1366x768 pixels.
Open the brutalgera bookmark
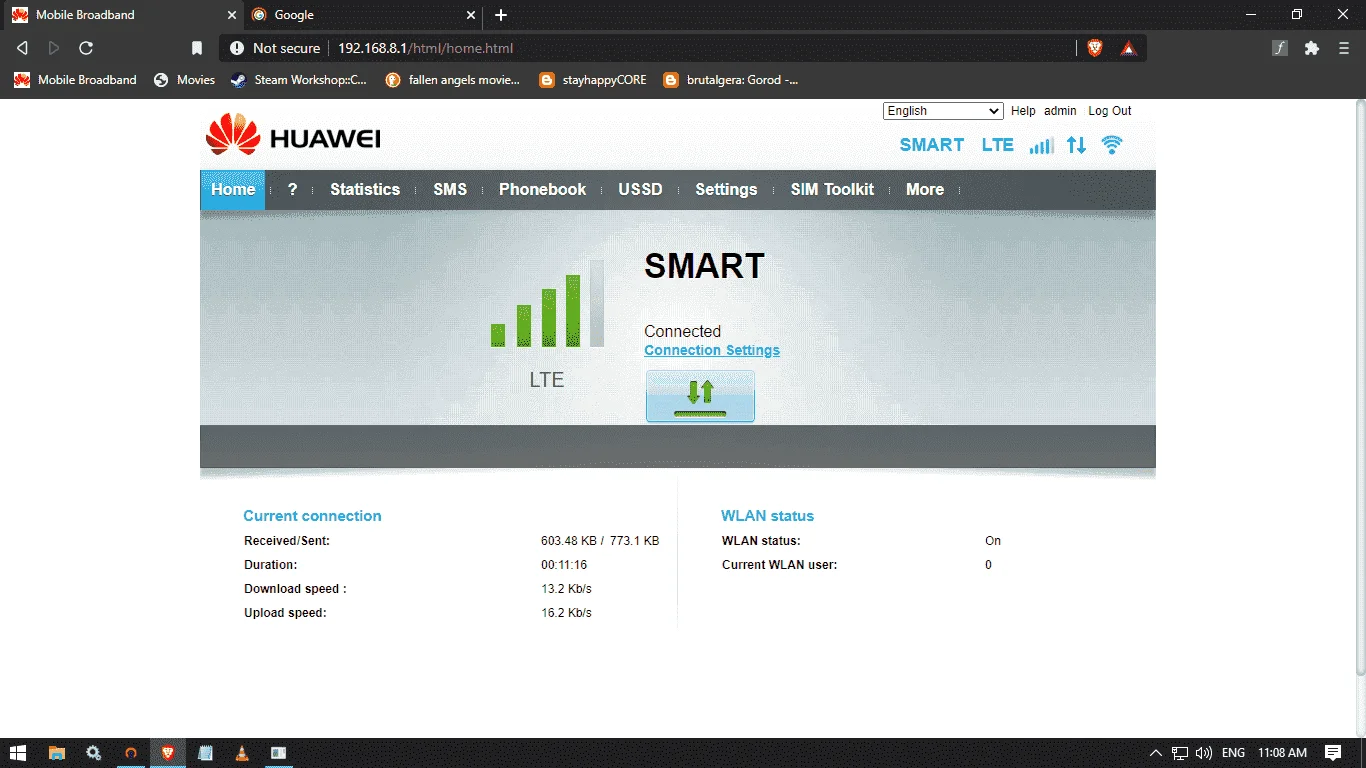[731, 80]
